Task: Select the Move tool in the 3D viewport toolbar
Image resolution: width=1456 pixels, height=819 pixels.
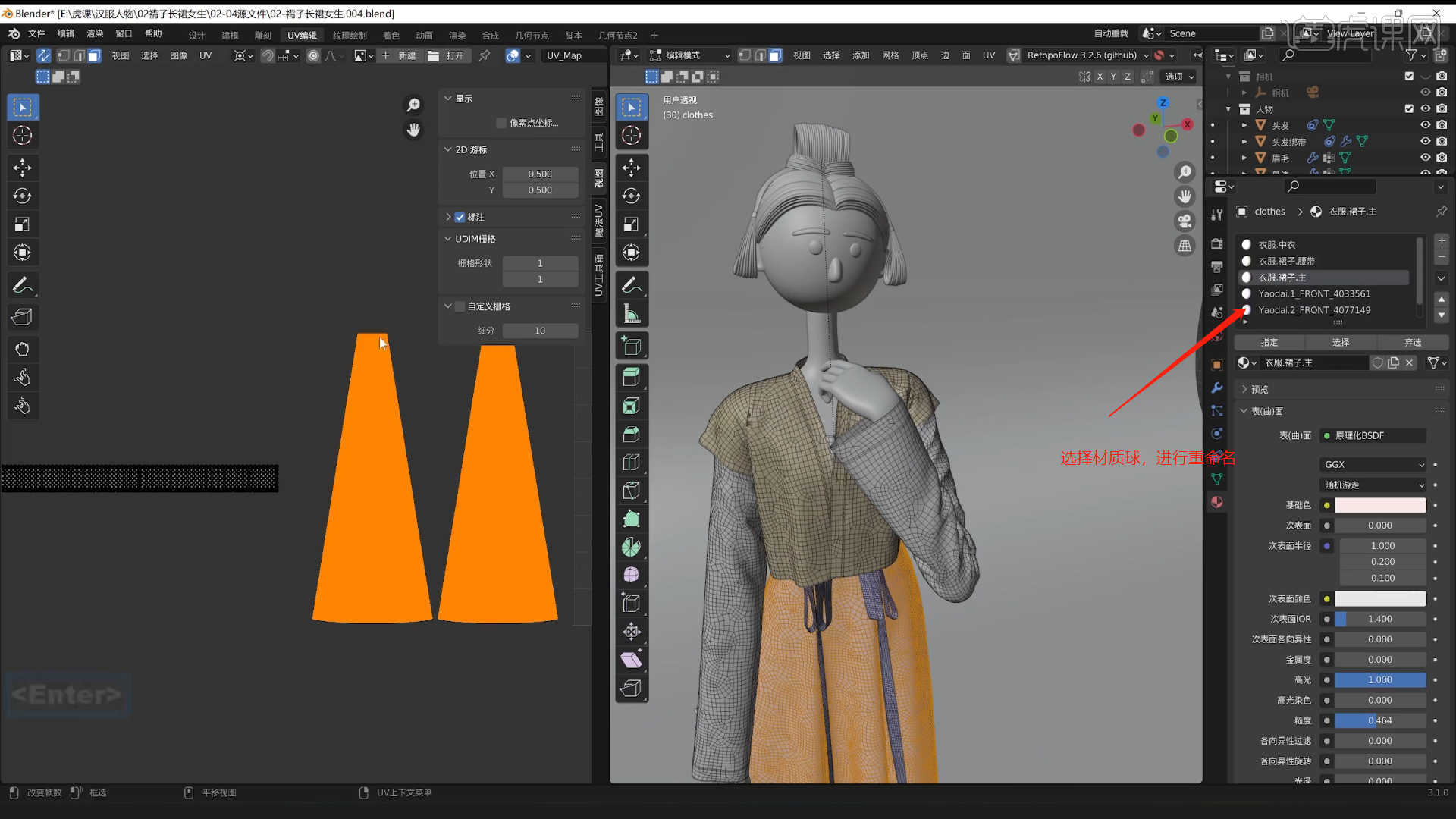Action: [x=632, y=168]
